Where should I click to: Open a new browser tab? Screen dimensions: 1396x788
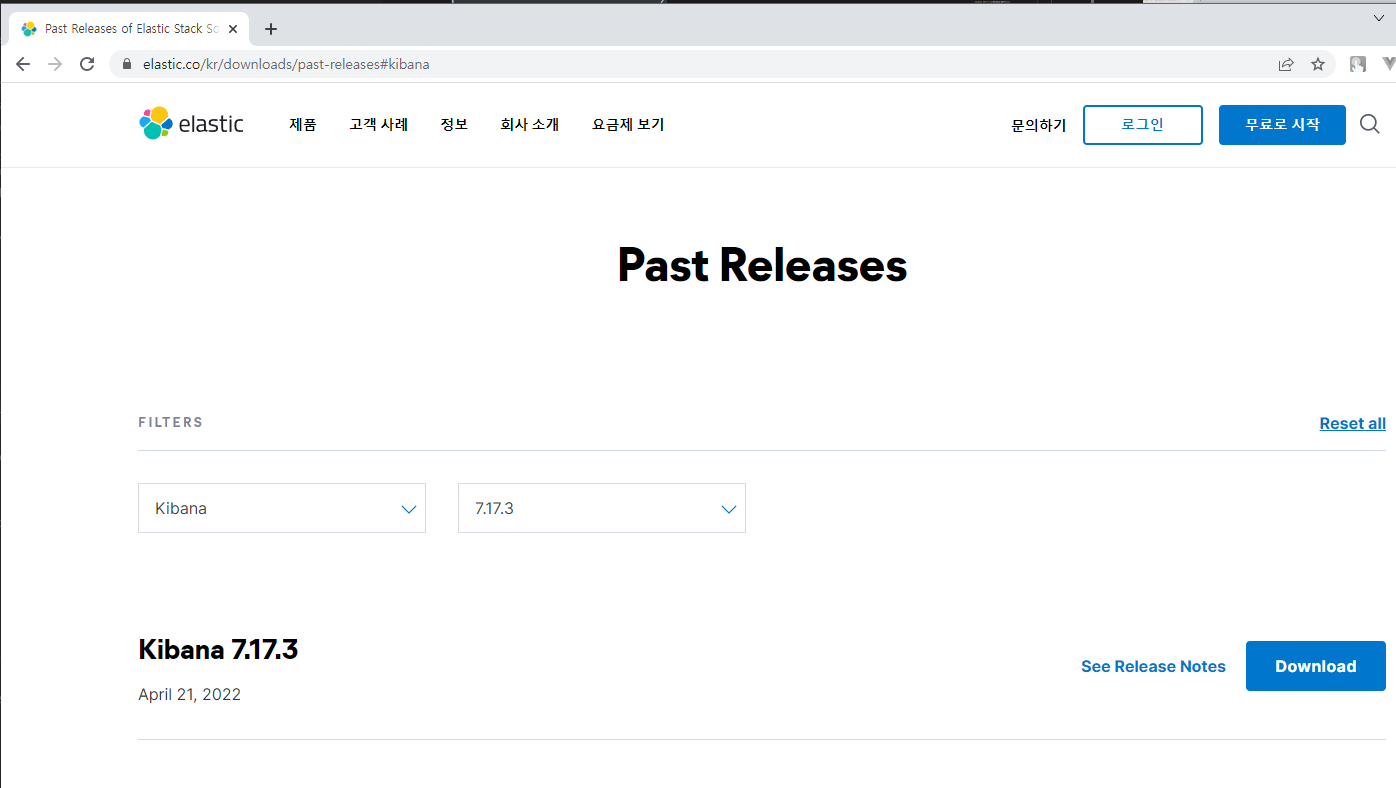click(270, 29)
